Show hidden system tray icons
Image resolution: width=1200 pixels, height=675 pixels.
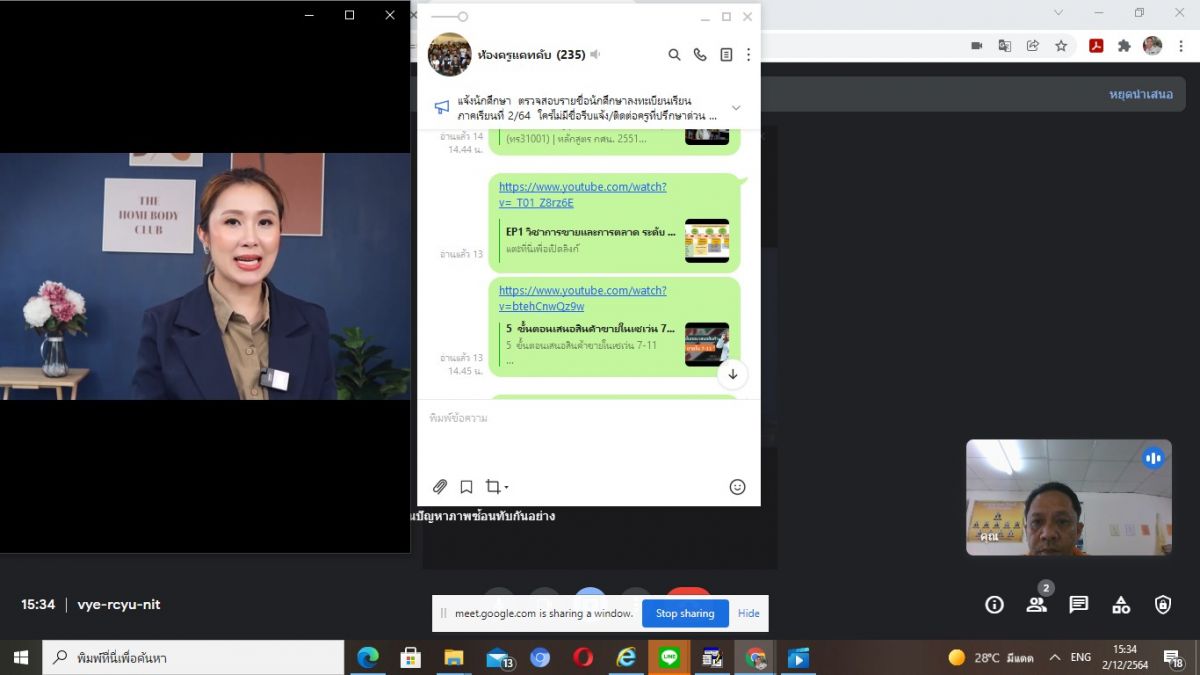[x=1054, y=658]
